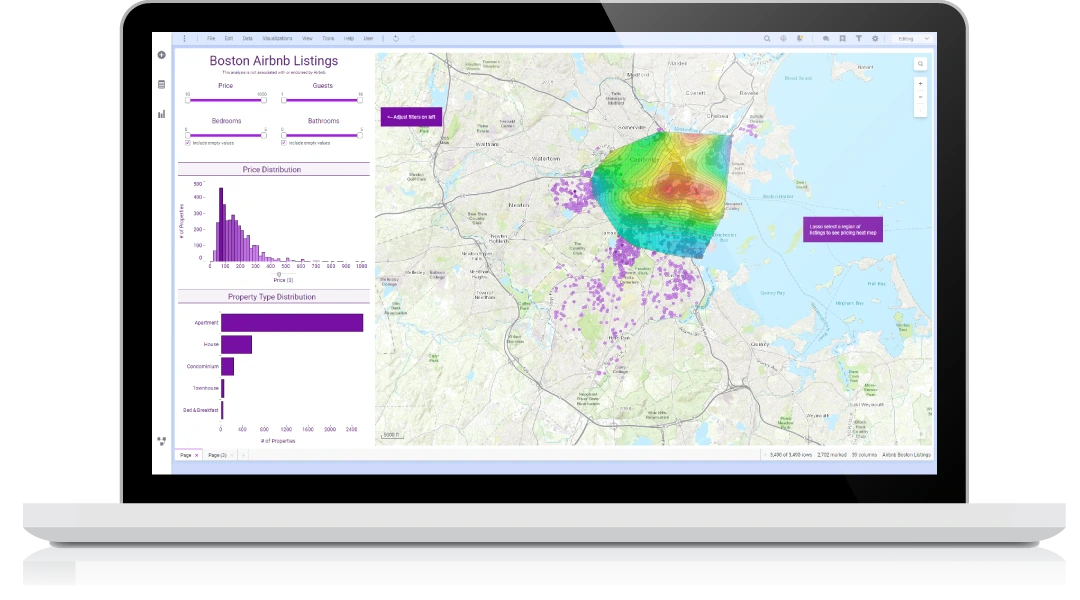The width and height of the screenshot is (1080, 600).
Task: Switch to the first Page tab
Action: [186, 455]
